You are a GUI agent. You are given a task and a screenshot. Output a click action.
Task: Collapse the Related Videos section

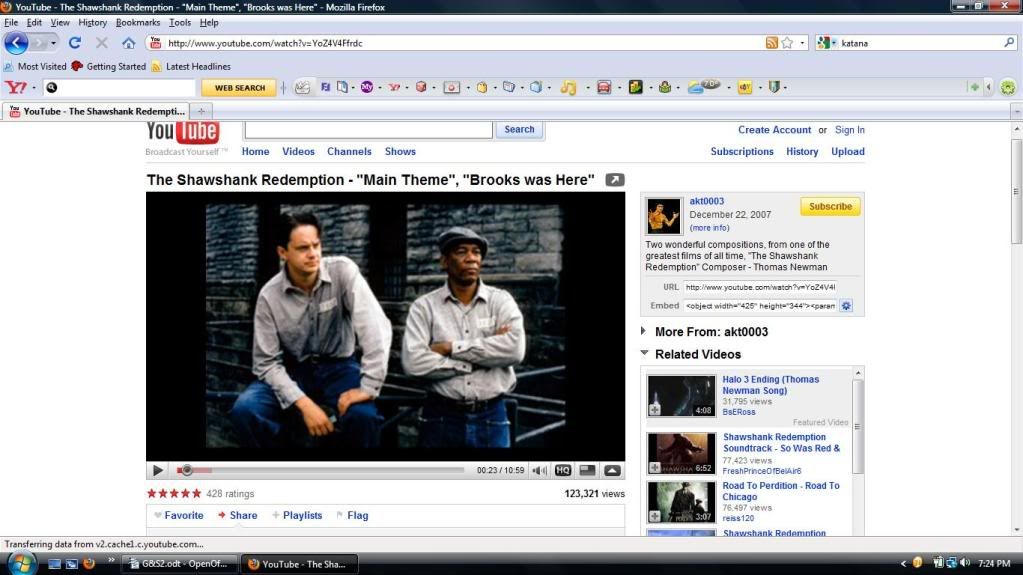(645, 354)
